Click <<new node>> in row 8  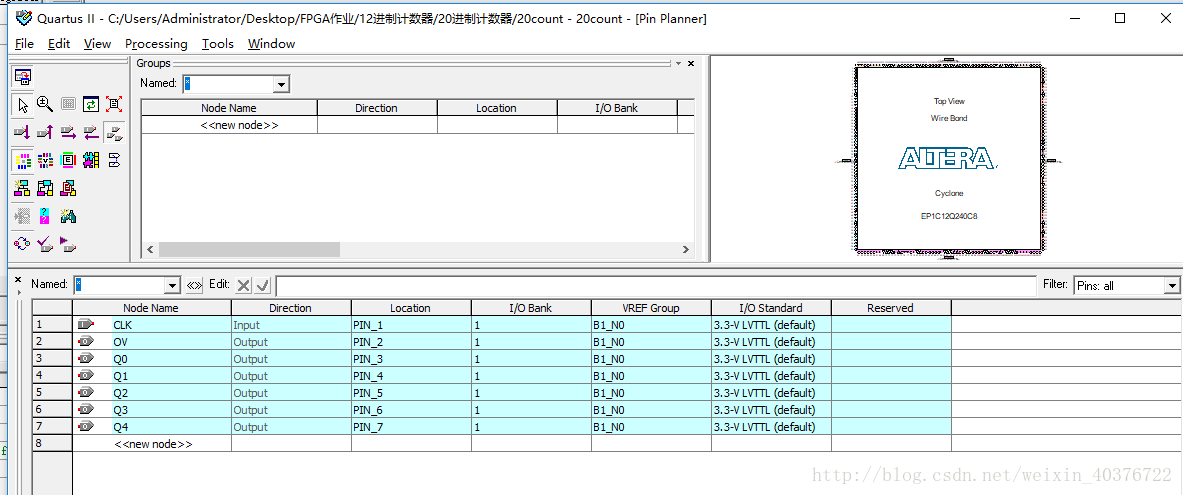click(153, 444)
